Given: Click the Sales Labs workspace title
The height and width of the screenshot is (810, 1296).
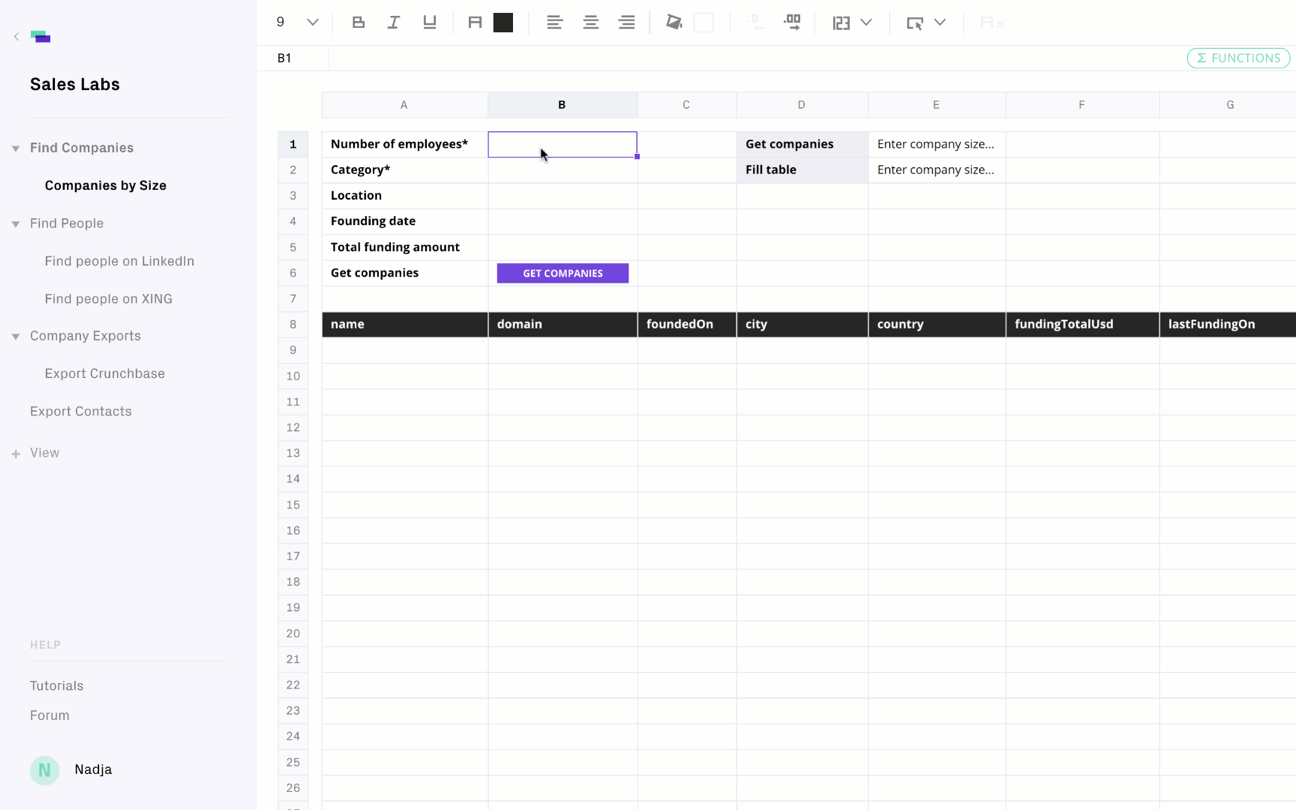Looking at the screenshot, I should (x=75, y=84).
